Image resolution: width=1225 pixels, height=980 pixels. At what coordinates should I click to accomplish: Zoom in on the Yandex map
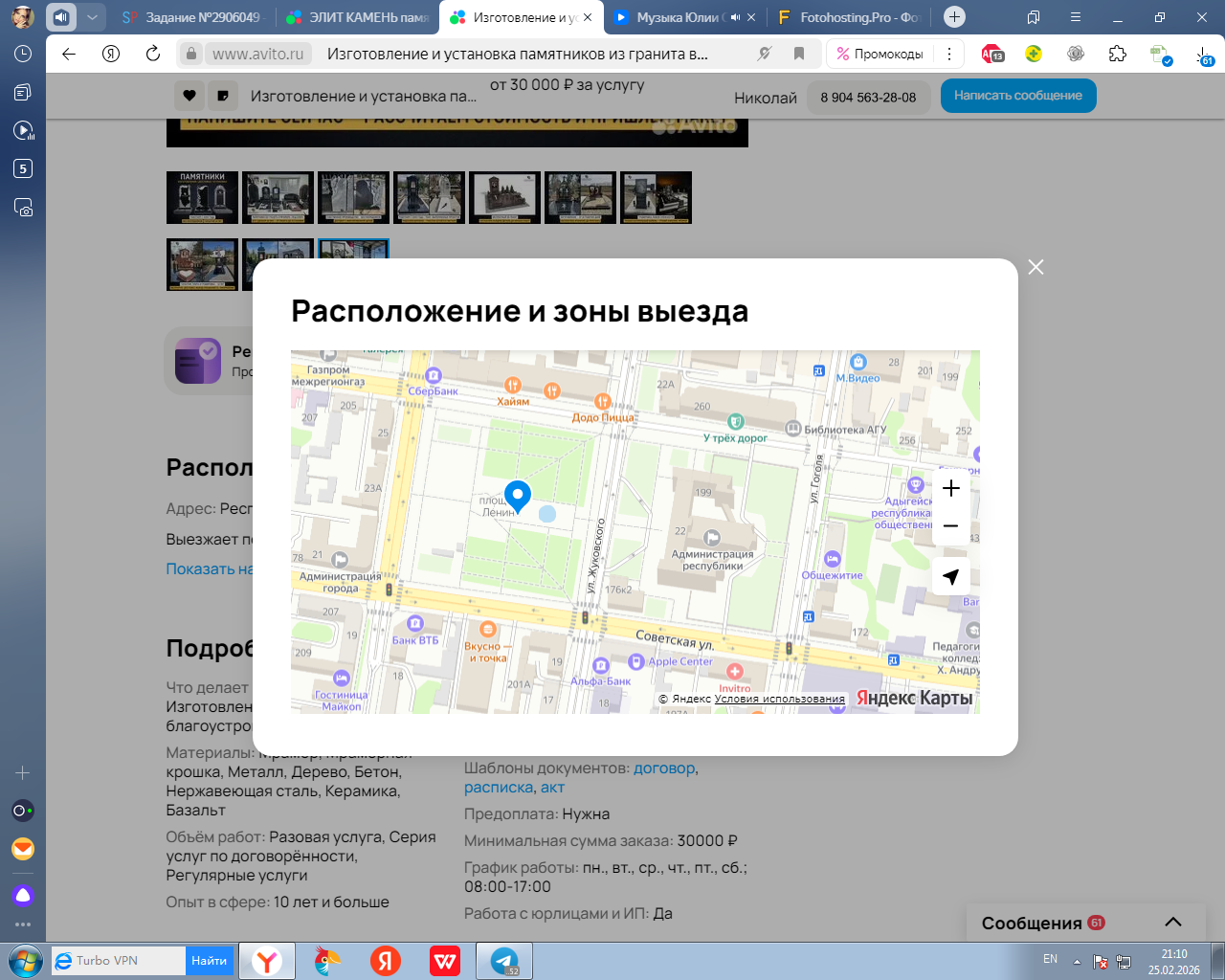(950, 488)
